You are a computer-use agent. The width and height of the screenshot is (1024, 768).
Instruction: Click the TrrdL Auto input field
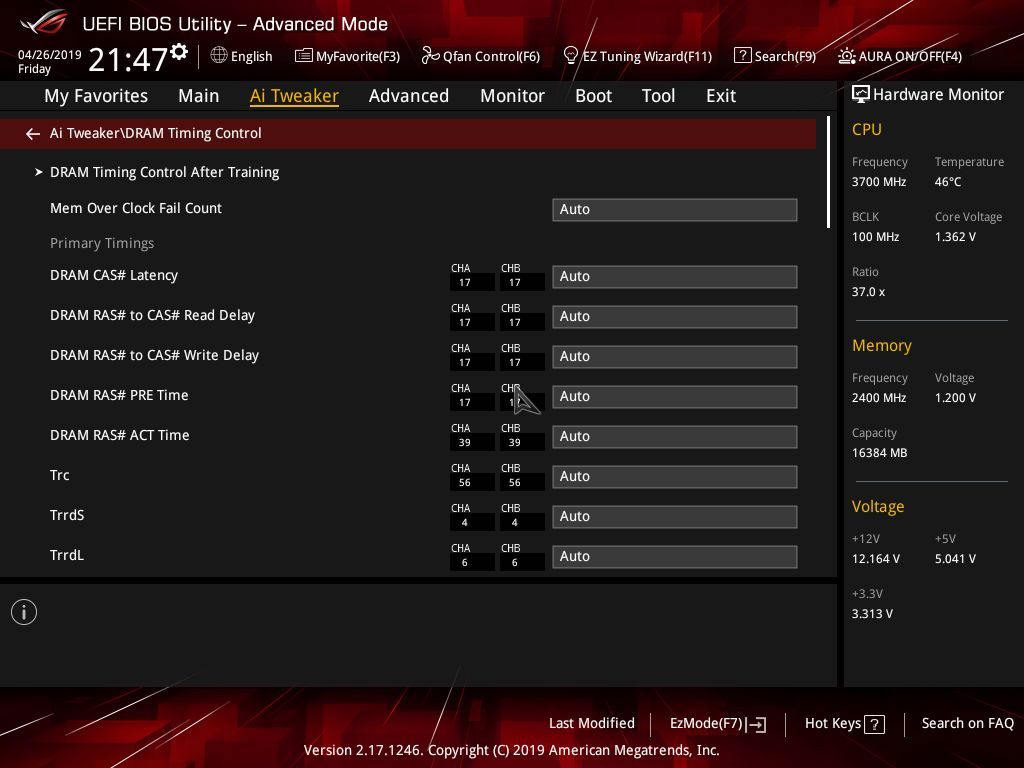pyautogui.click(x=675, y=556)
